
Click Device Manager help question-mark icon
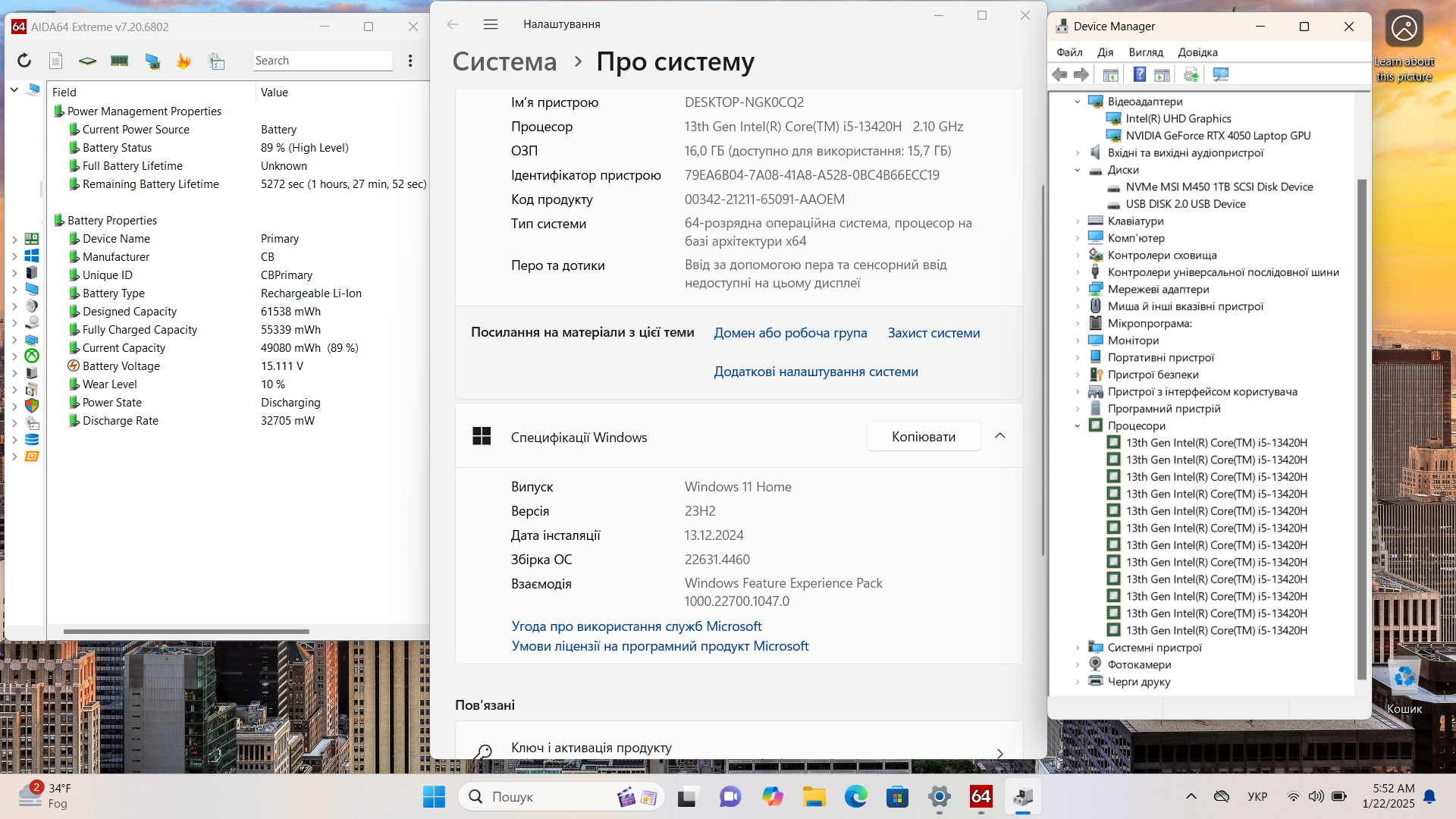tap(1140, 74)
